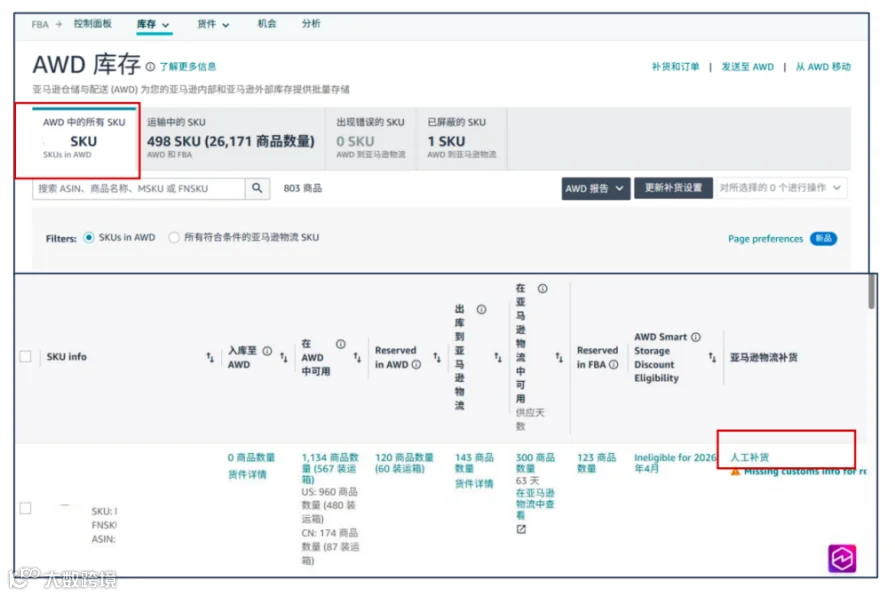Open info icon beside AWD 库存 title

pos(150,67)
